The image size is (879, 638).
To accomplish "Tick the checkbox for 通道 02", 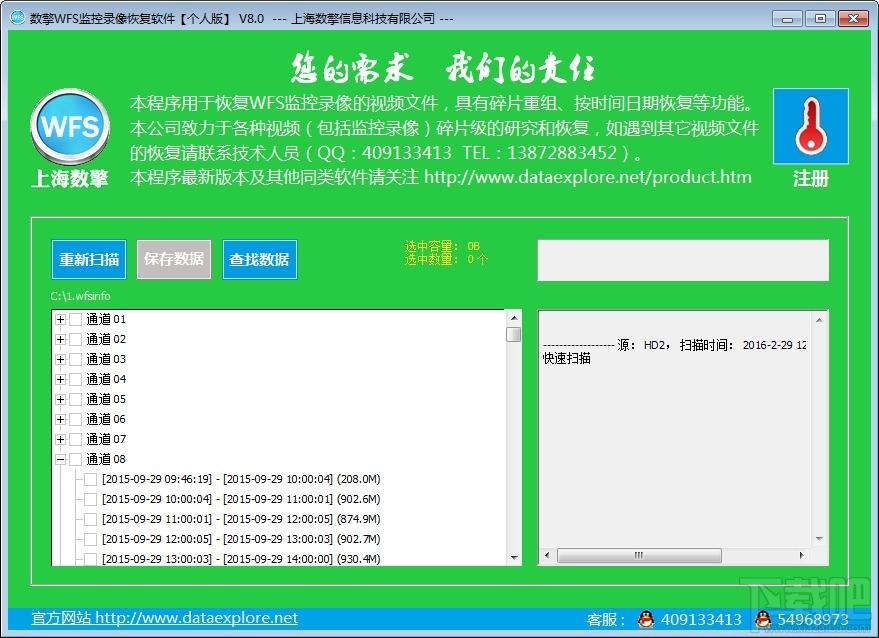I will [x=76, y=340].
